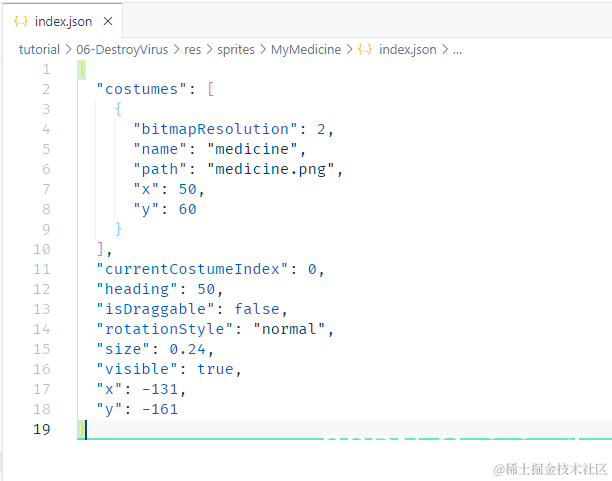
Task: Click the opening brace on line 1
Action: click(82, 69)
